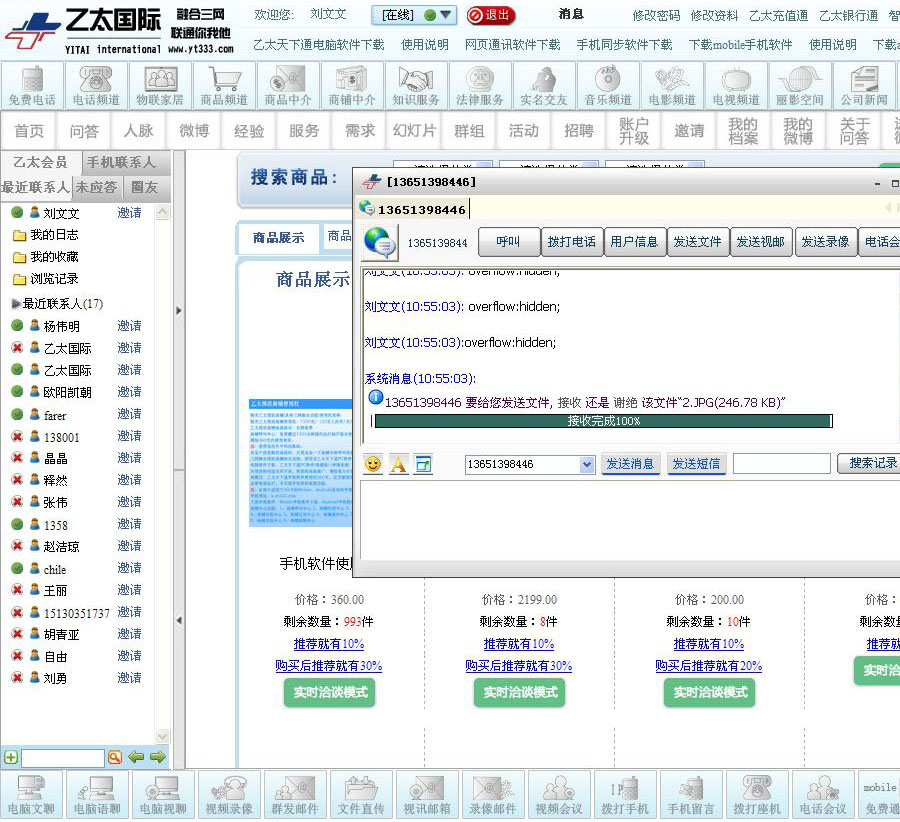Viewport: 900px width, 822px height.
Task: Click the chat message typing area
Action: pos(629,521)
